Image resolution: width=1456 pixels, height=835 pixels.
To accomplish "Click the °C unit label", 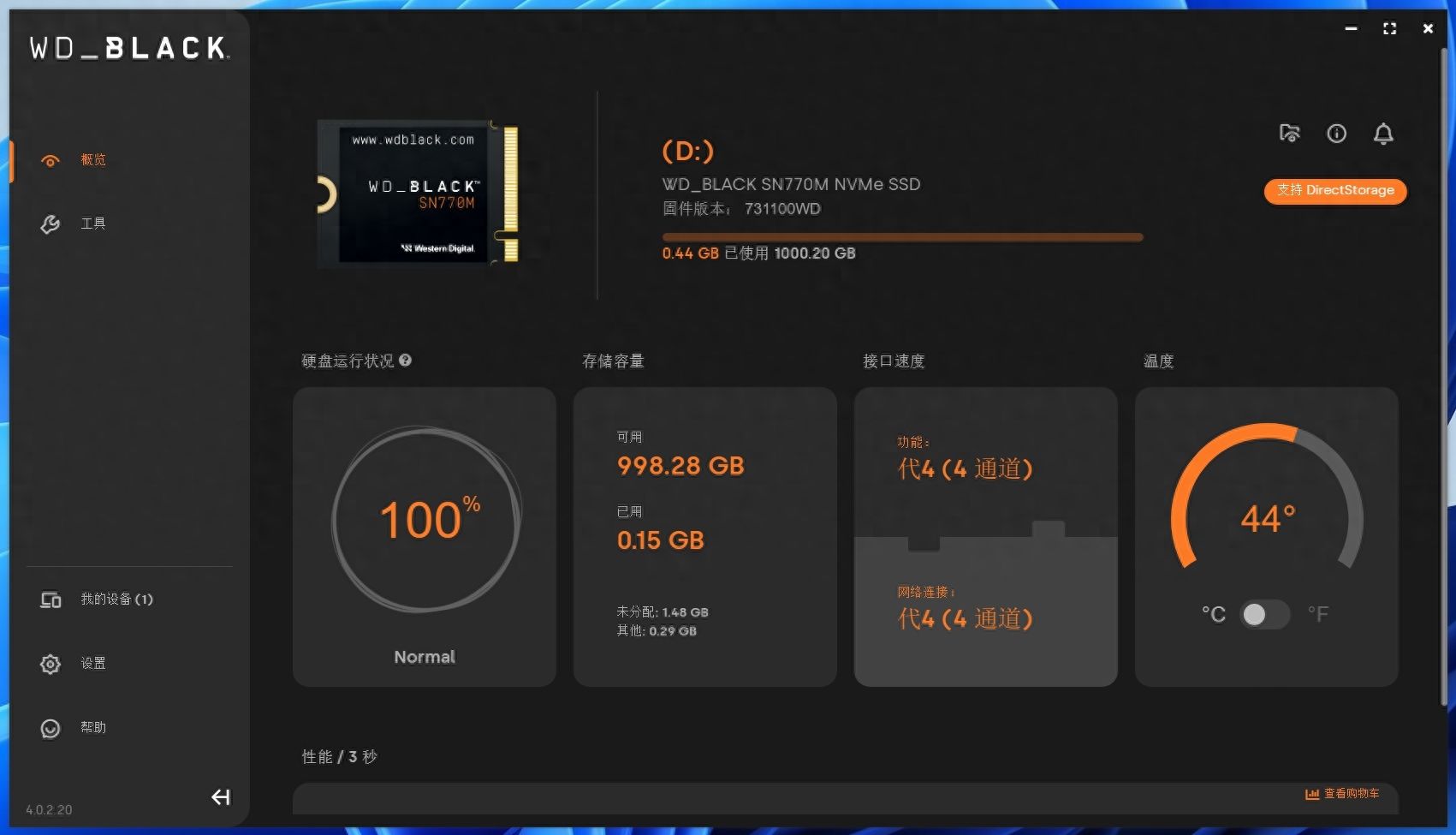I will [1214, 614].
